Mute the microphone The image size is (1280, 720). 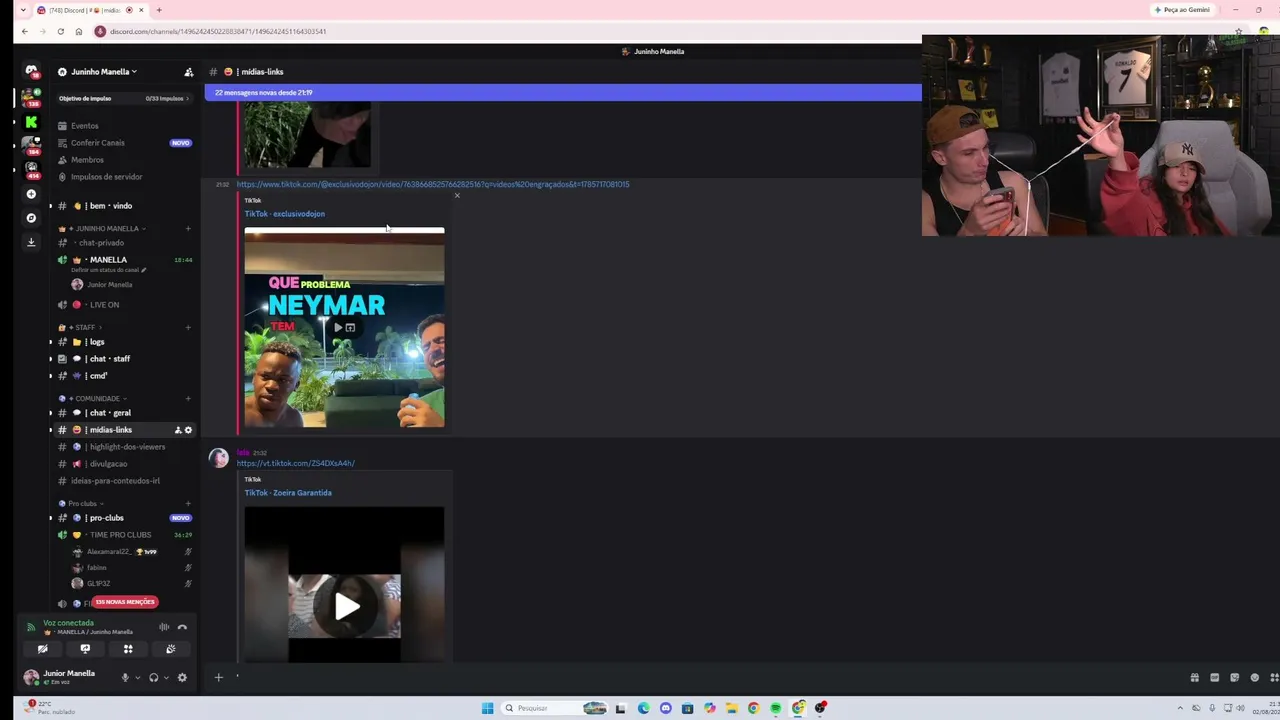point(125,677)
